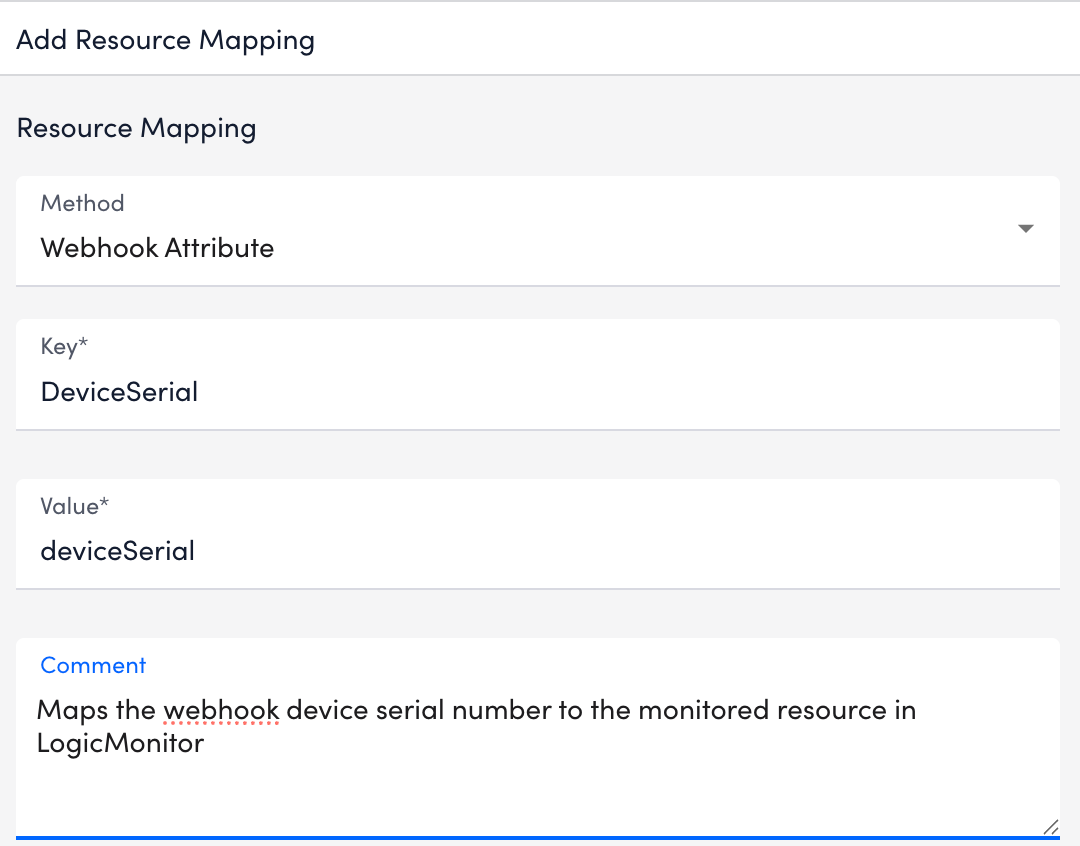Click the textarea resize handle
This screenshot has height=846, width=1080.
pos(1051,829)
